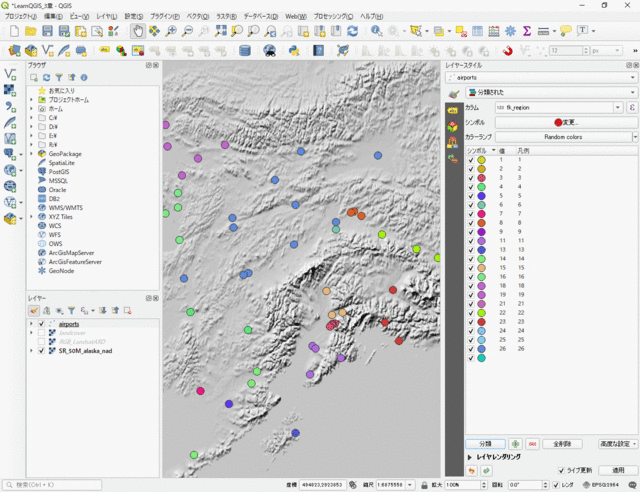Click the Text Annotation tool icon
The image size is (640, 492).
[582, 30]
